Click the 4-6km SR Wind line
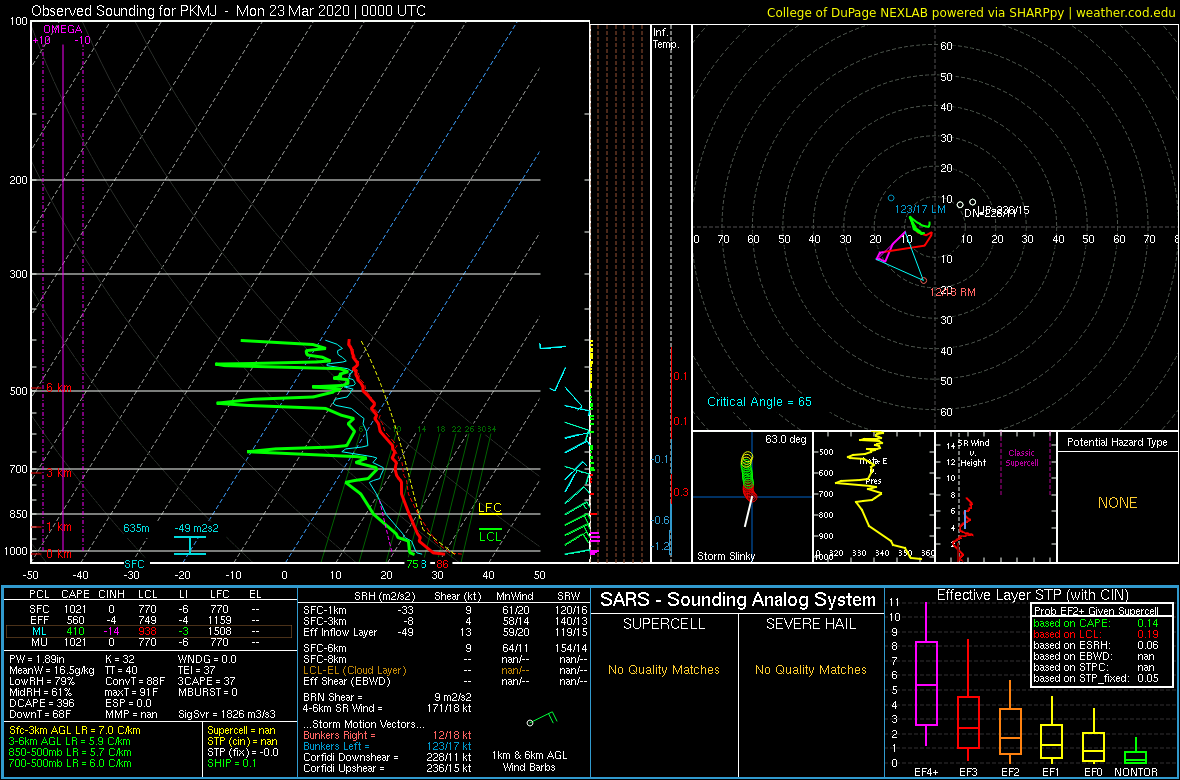Screen dimensions: 1180x780 (388, 708)
